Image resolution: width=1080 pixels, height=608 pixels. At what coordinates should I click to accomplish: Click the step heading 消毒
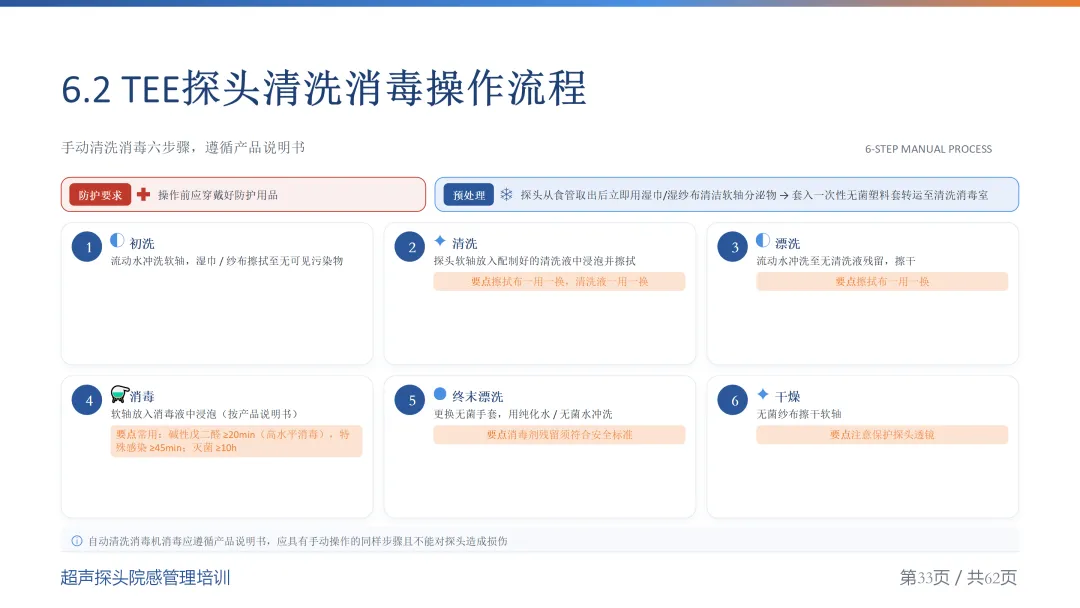point(142,397)
